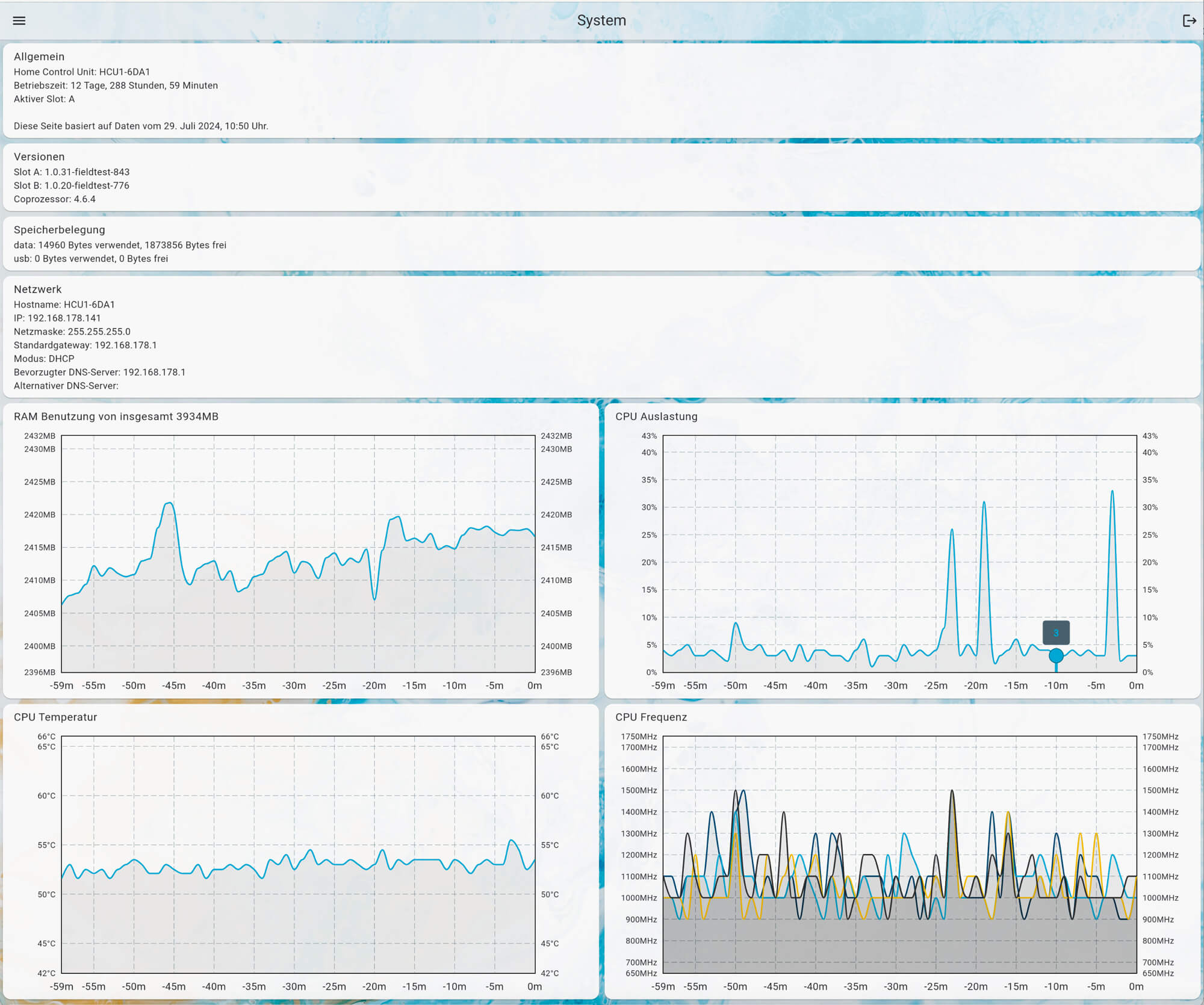
Task: Click the RAM Benutzung chart title
Action: pyautogui.click(x=116, y=416)
